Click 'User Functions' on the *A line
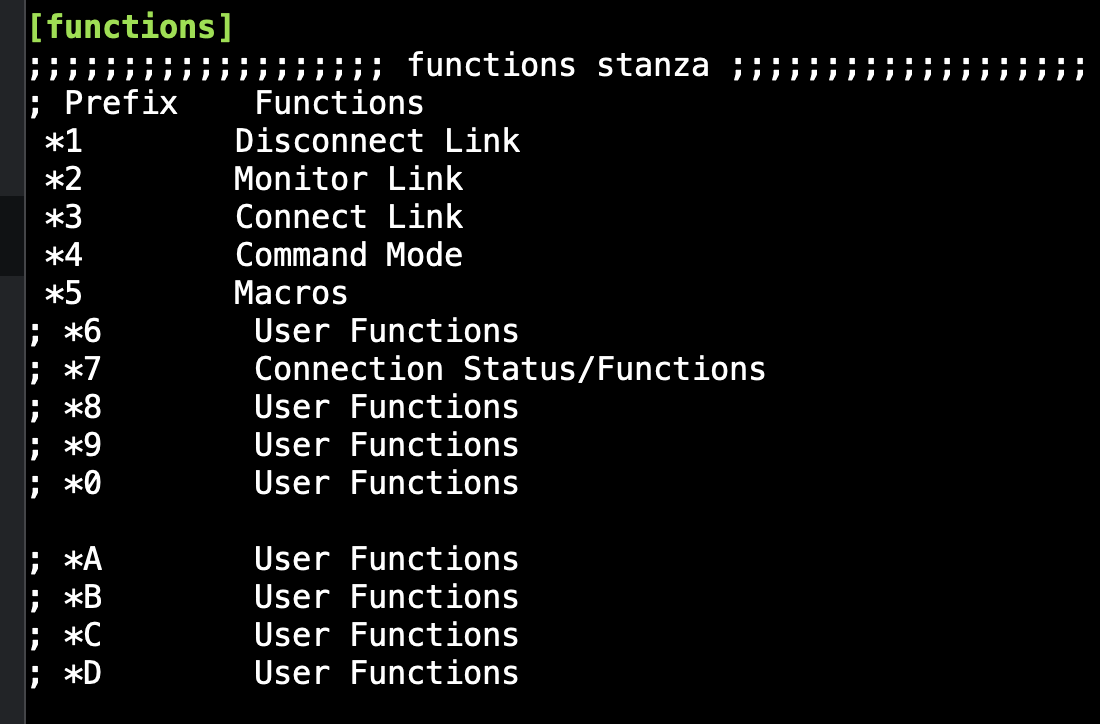 click(x=387, y=559)
